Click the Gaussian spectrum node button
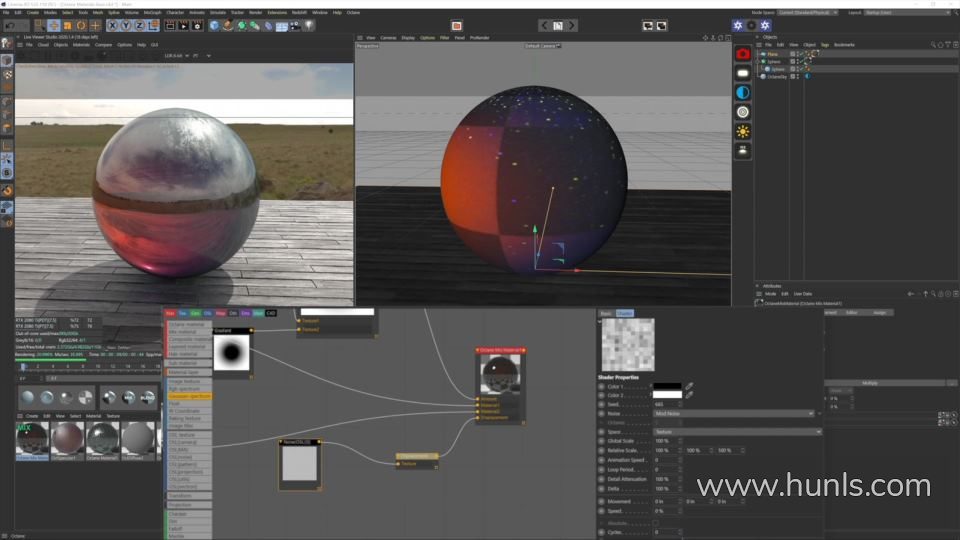 (x=189, y=396)
